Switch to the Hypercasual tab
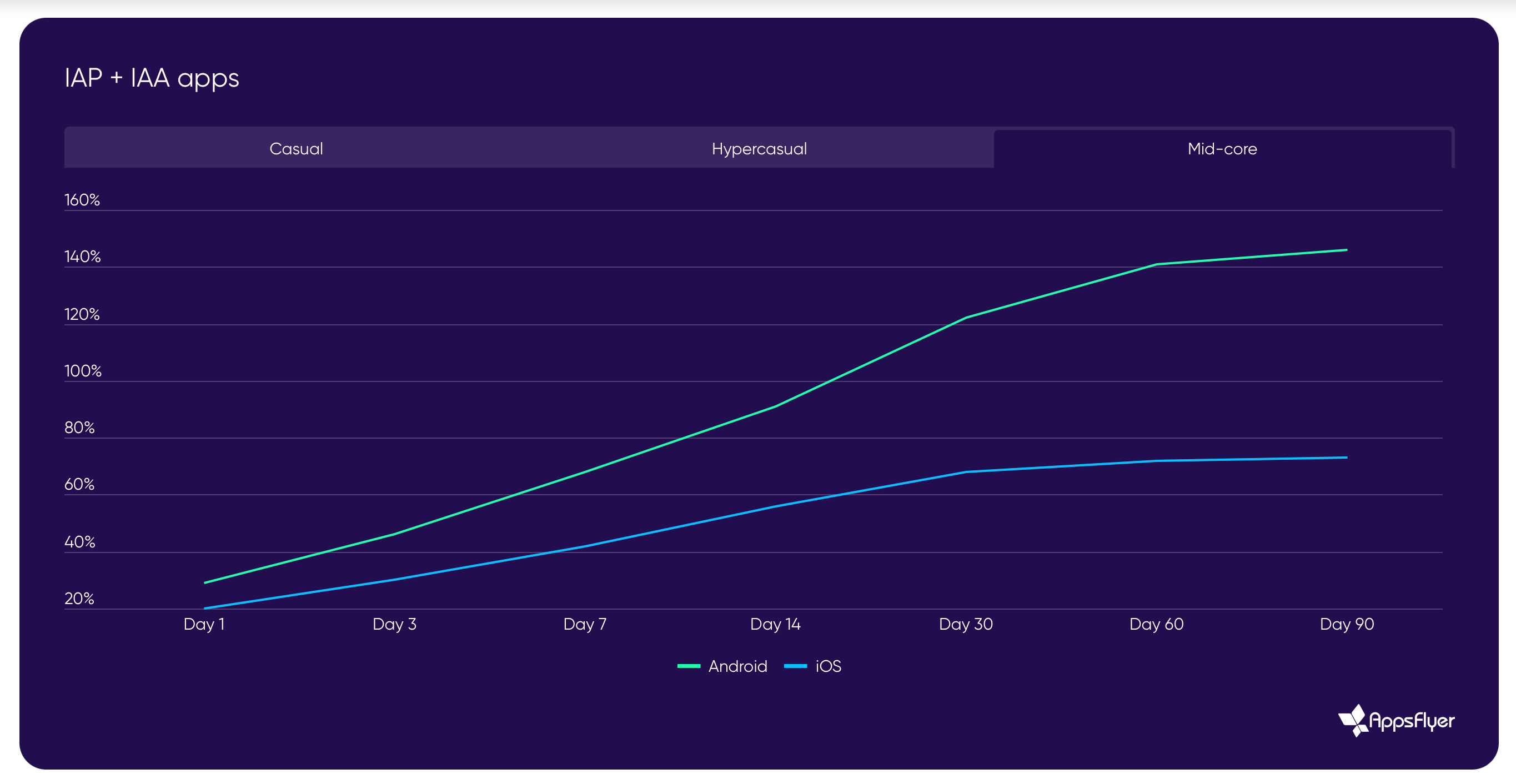 (x=759, y=148)
